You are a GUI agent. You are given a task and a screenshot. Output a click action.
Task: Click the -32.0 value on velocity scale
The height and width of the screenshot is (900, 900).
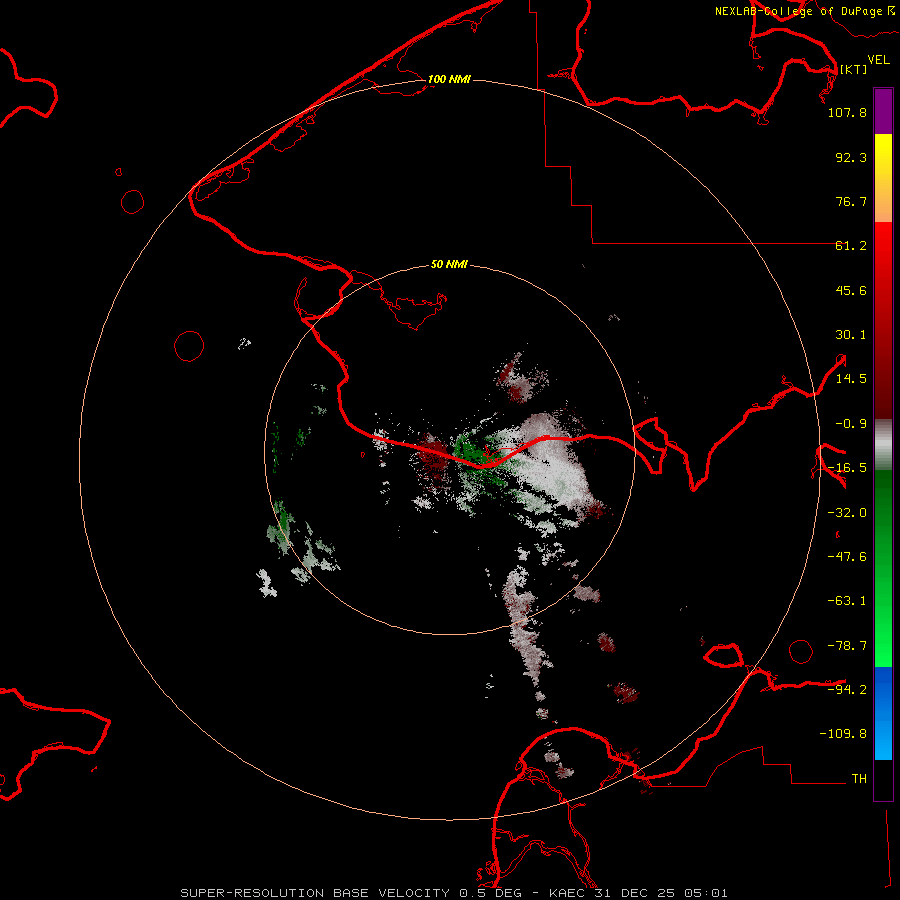tap(847, 513)
